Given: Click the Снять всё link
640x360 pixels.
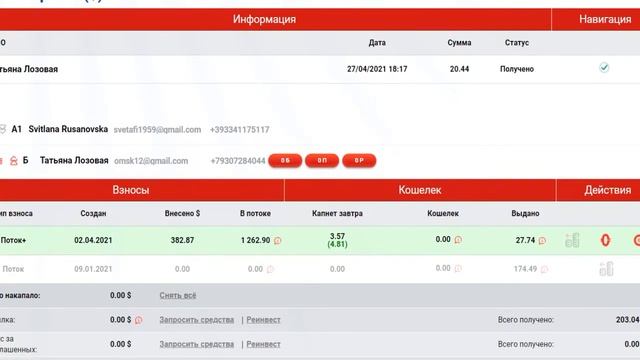Looking at the screenshot, I should tap(178, 295).
